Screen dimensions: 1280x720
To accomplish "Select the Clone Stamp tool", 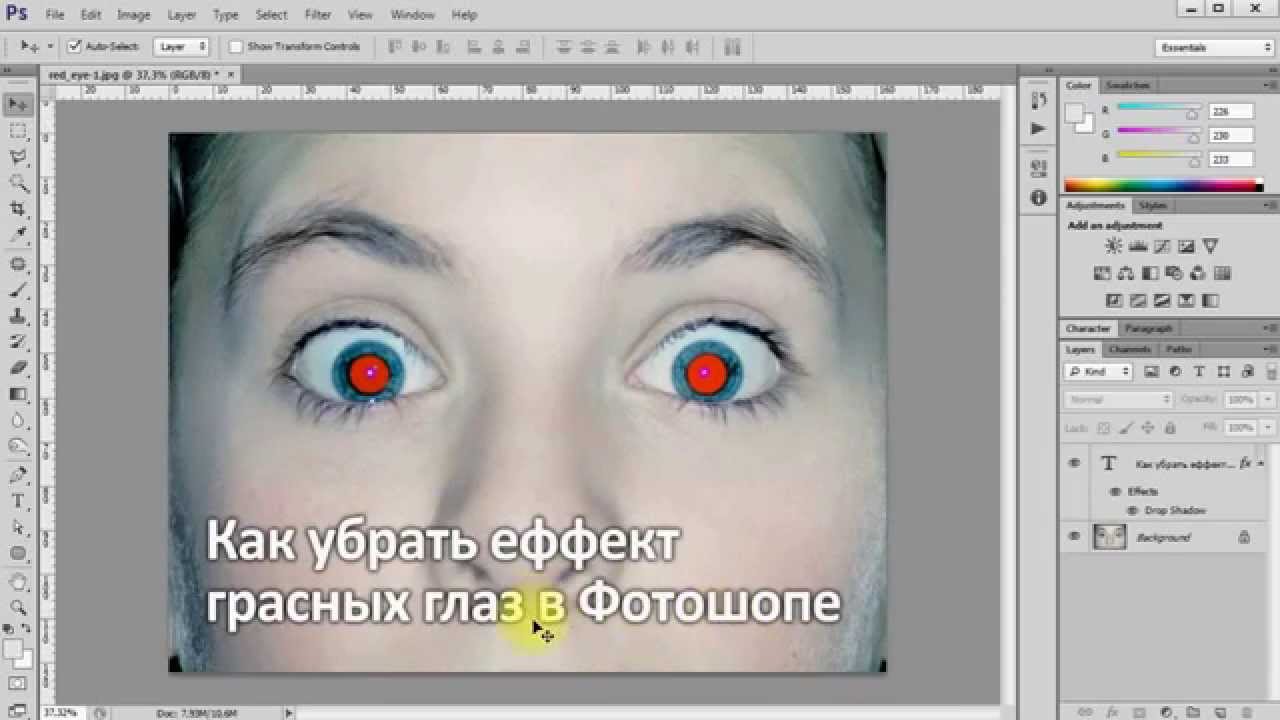I will [x=18, y=316].
